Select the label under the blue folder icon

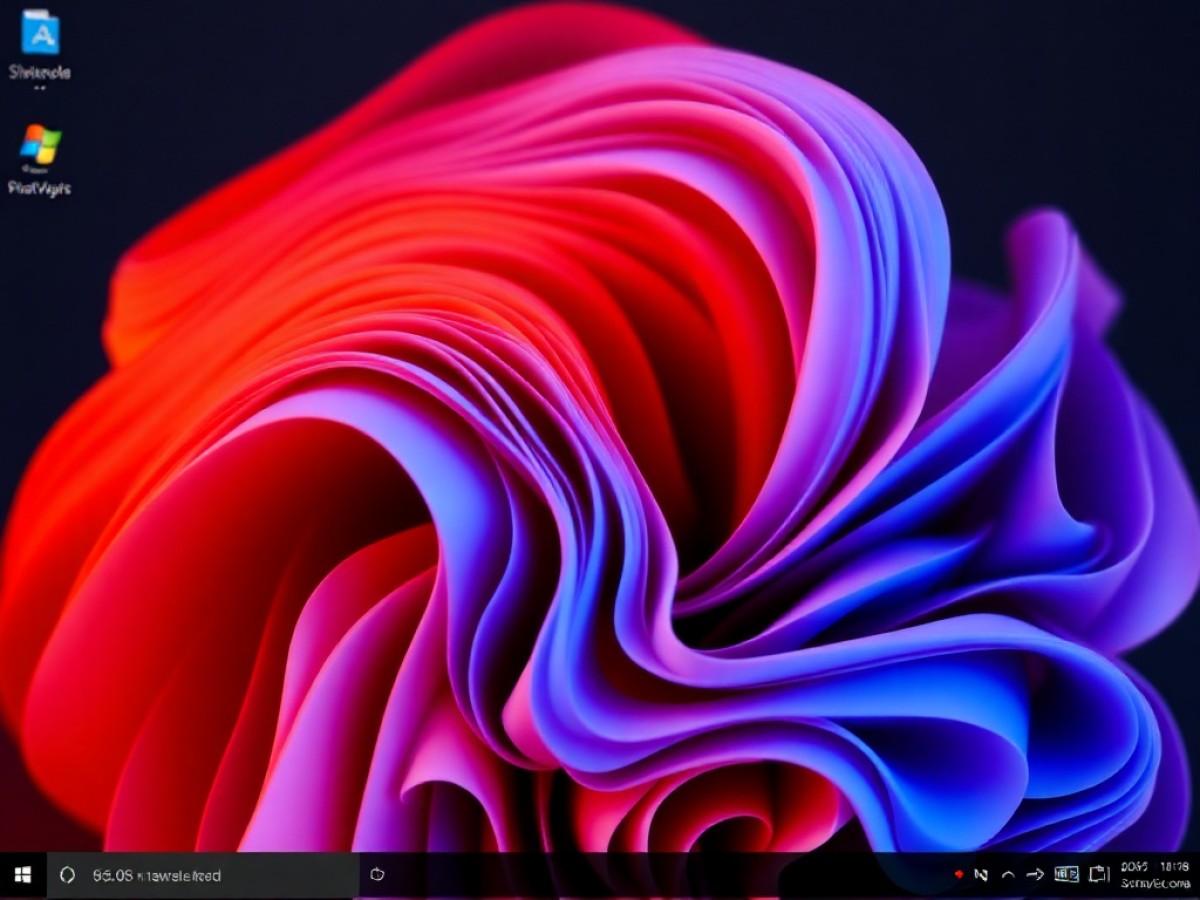pos(40,72)
